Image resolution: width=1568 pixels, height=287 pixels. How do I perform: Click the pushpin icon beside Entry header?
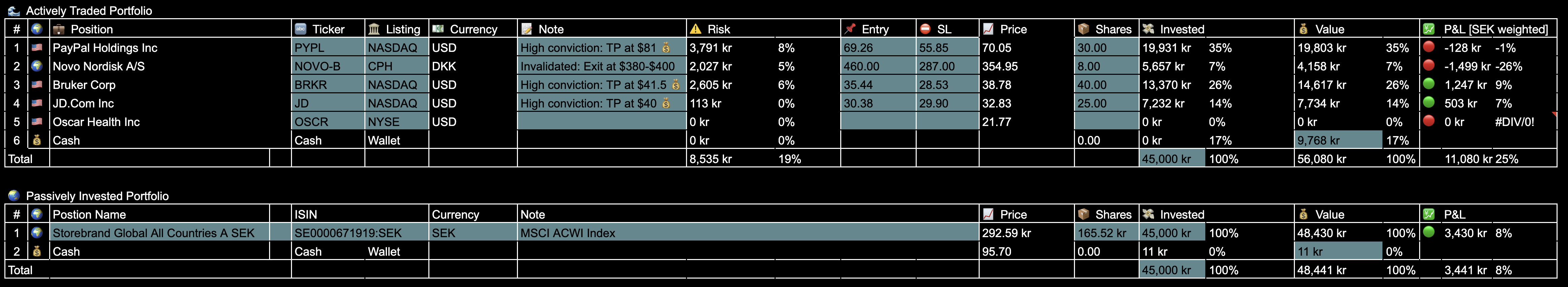[850, 29]
